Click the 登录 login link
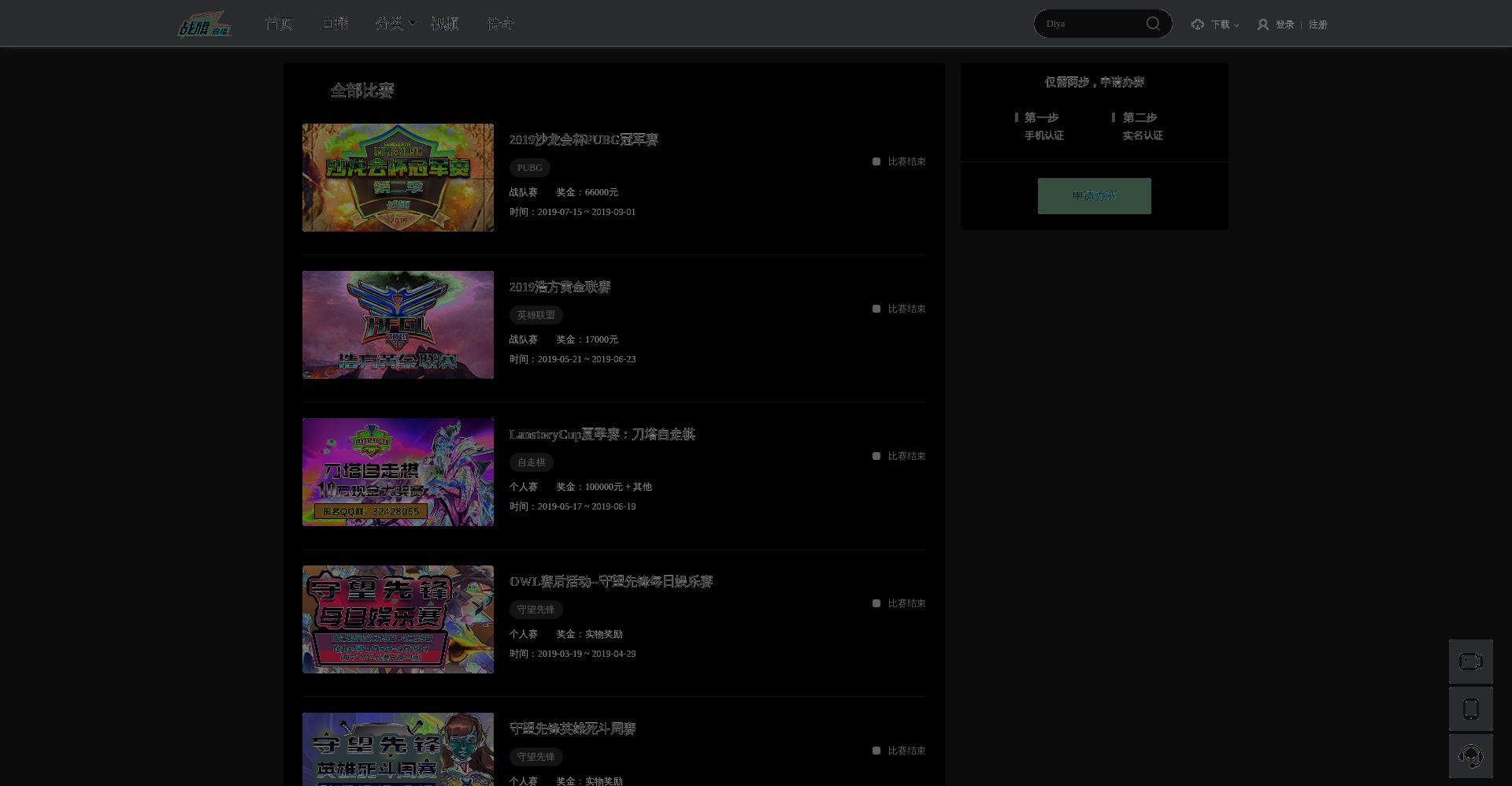 (1285, 24)
